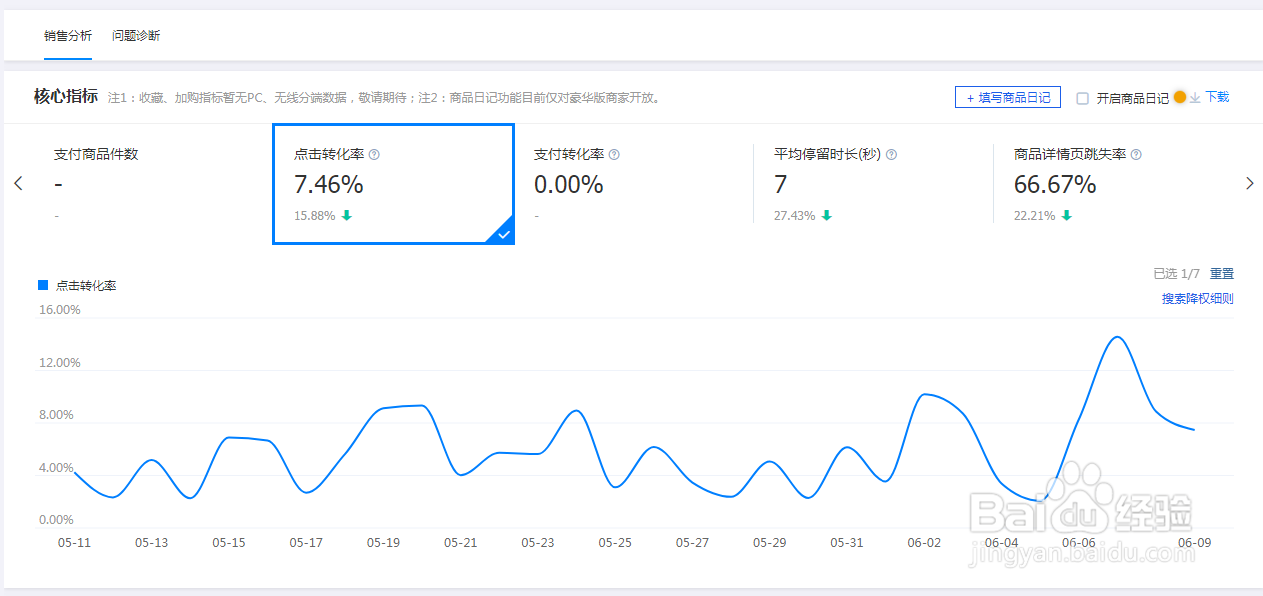Click the 66.67% value
This screenshot has height=596, width=1263.
point(1055,185)
